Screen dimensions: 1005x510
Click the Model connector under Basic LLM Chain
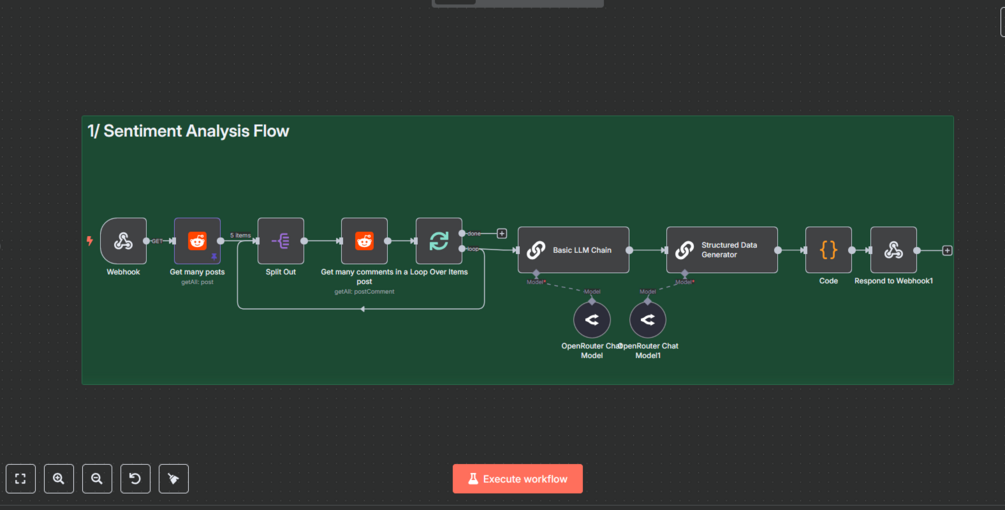coord(536,274)
